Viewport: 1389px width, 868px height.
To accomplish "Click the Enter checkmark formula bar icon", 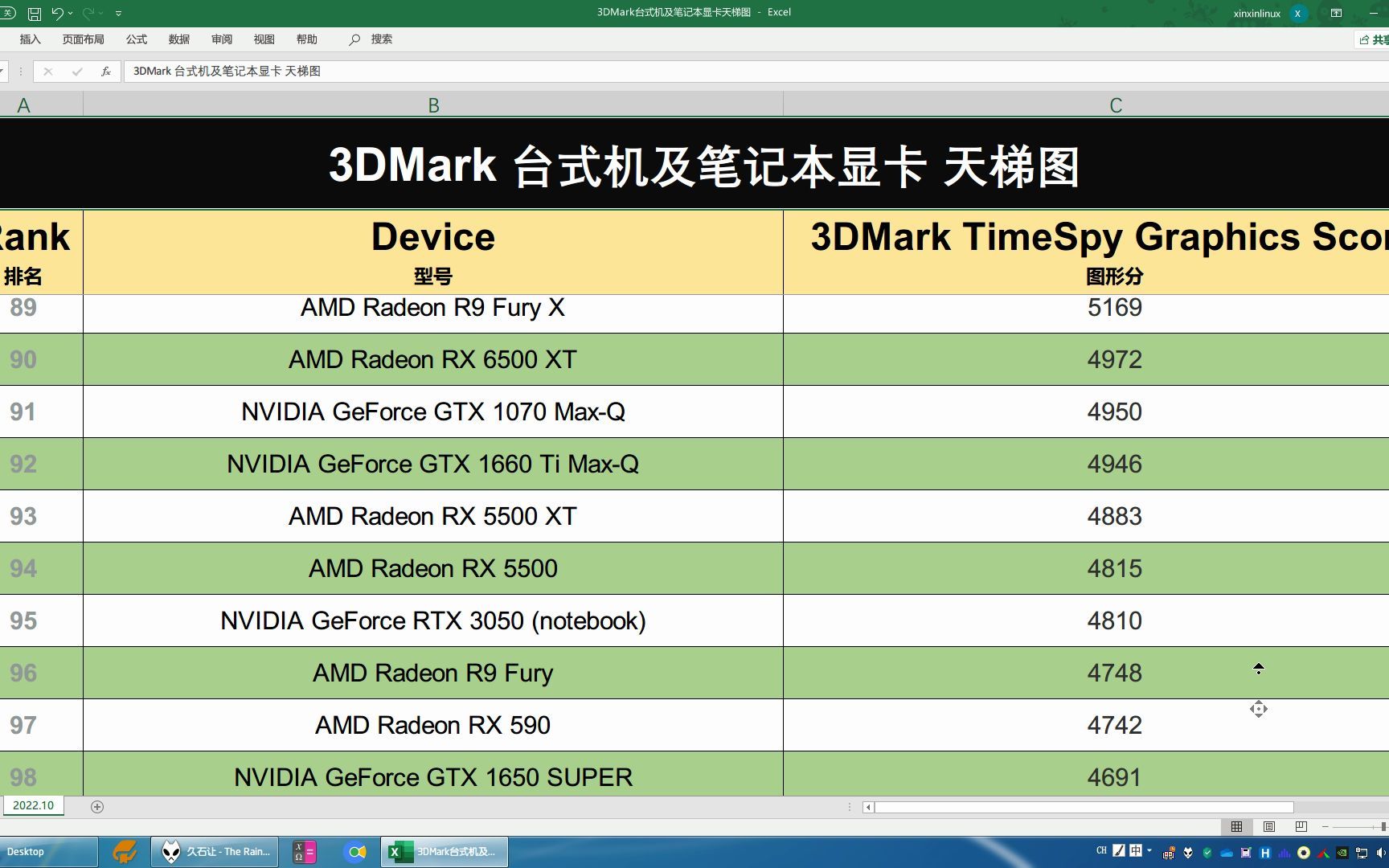I will tap(77, 72).
